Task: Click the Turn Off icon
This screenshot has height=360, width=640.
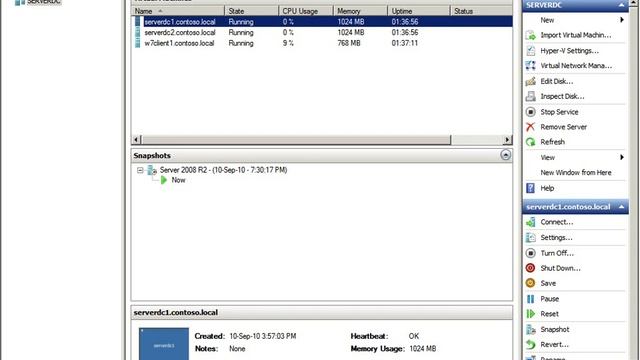Action: click(530, 253)
